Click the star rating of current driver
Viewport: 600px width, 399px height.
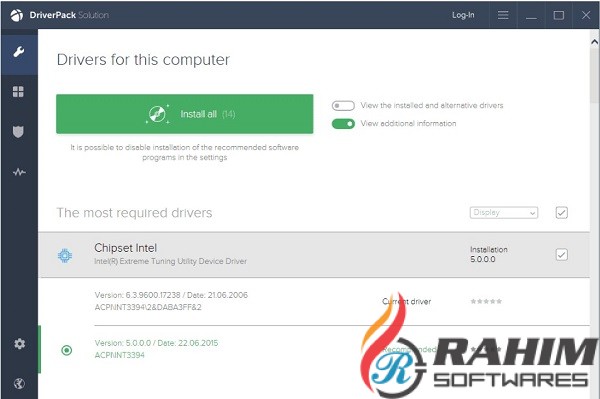pyautogui.click(x=486, y=301)
